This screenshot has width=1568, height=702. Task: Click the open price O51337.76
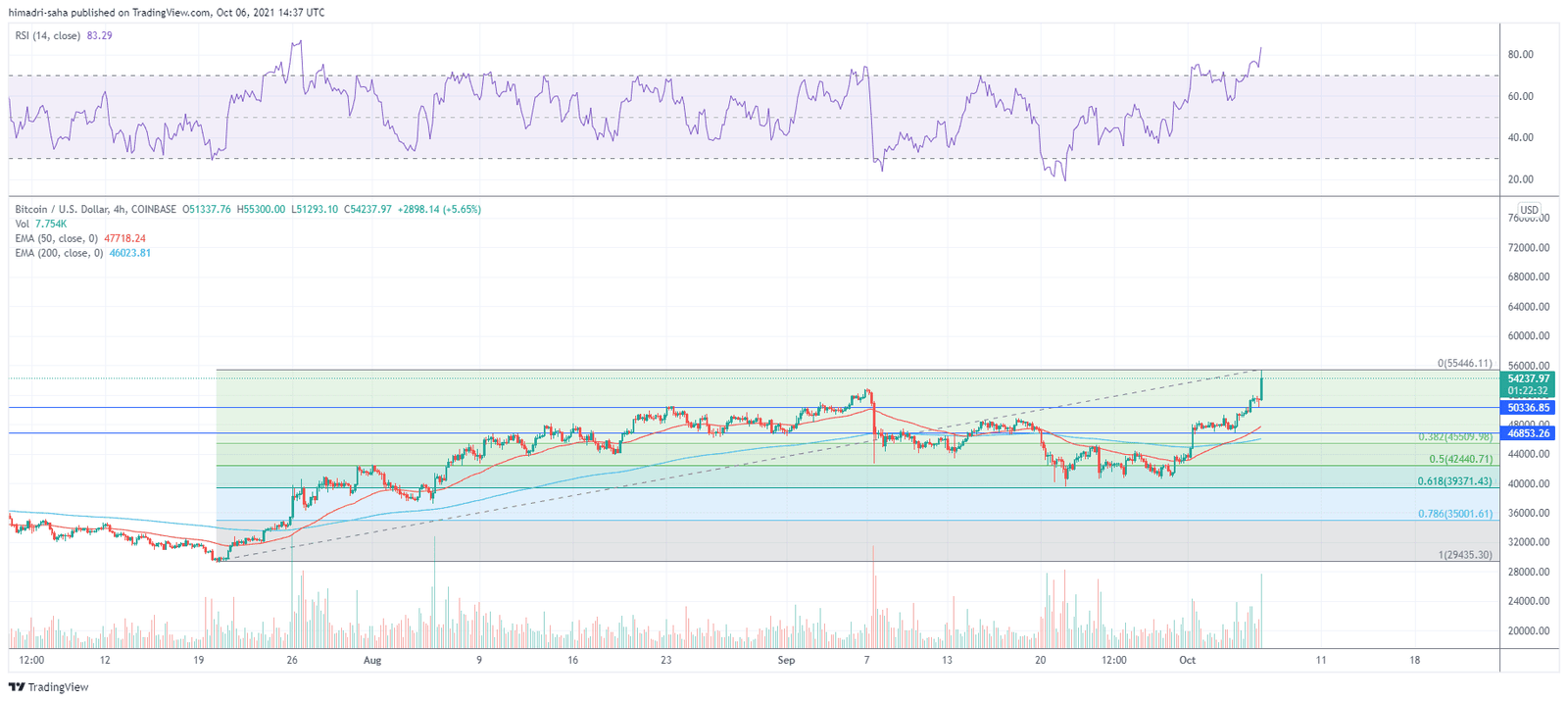207,209
